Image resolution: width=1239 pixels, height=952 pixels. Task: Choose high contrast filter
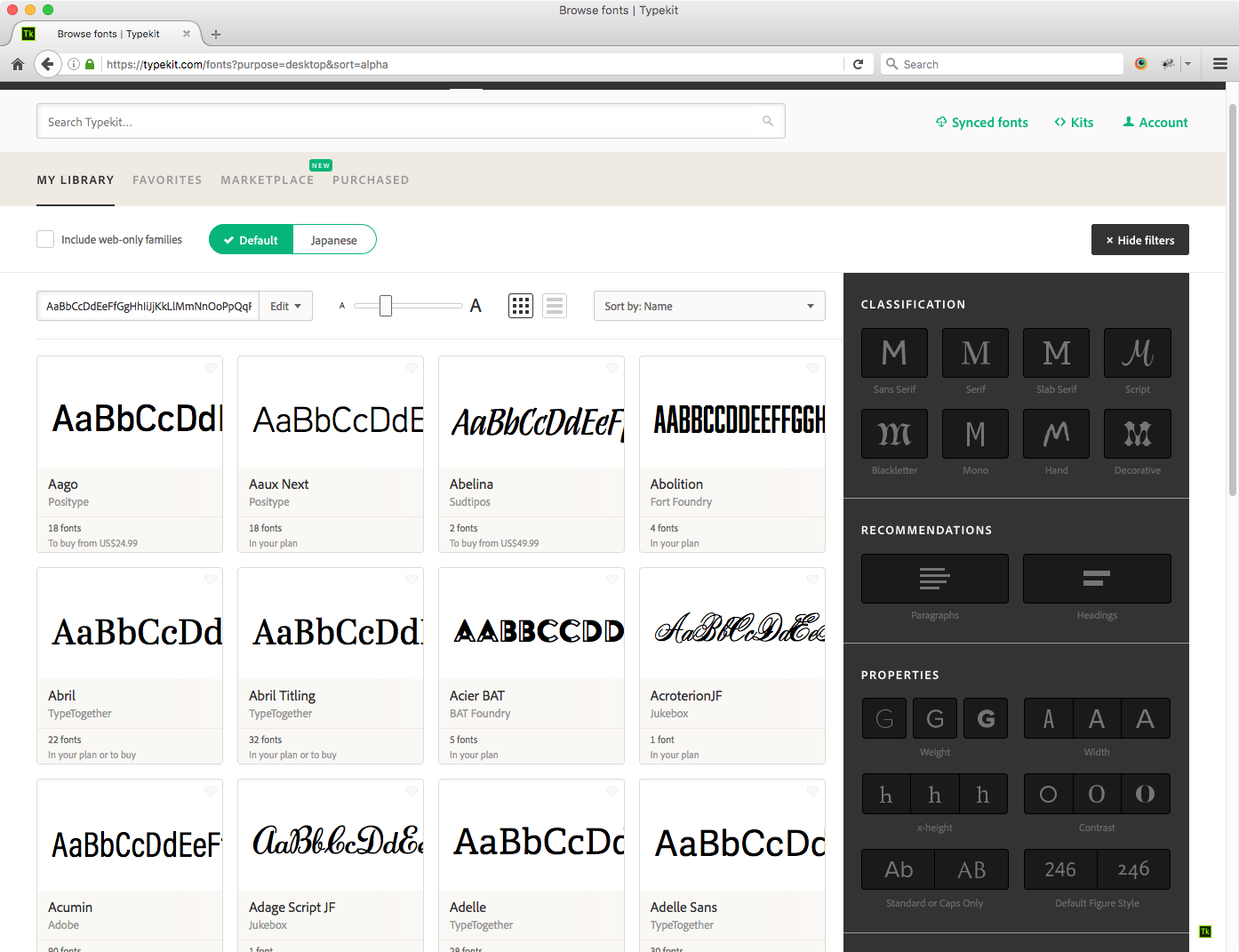pyautogui.click(x=1146, y=794)
